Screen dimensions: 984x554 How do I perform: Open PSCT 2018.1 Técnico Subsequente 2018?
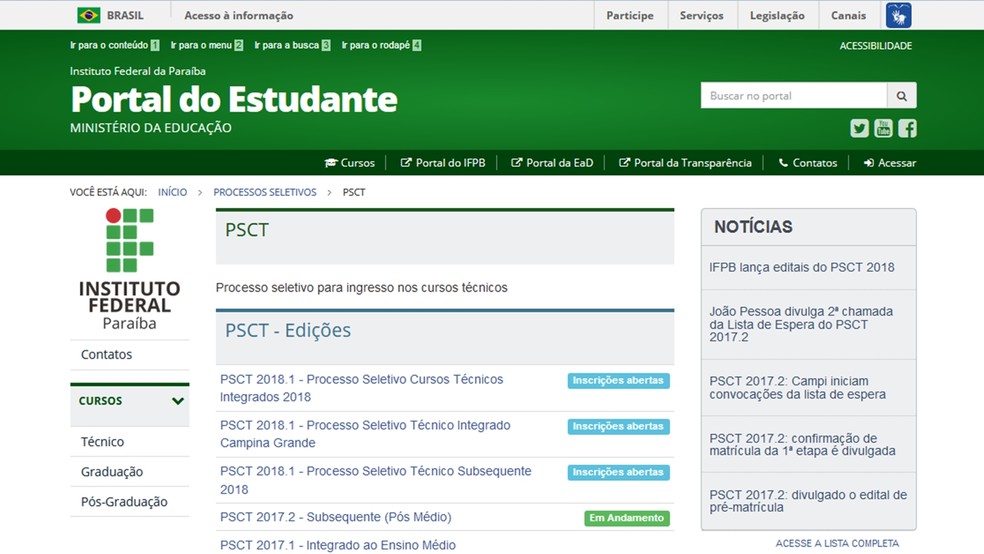coord(375,480)
